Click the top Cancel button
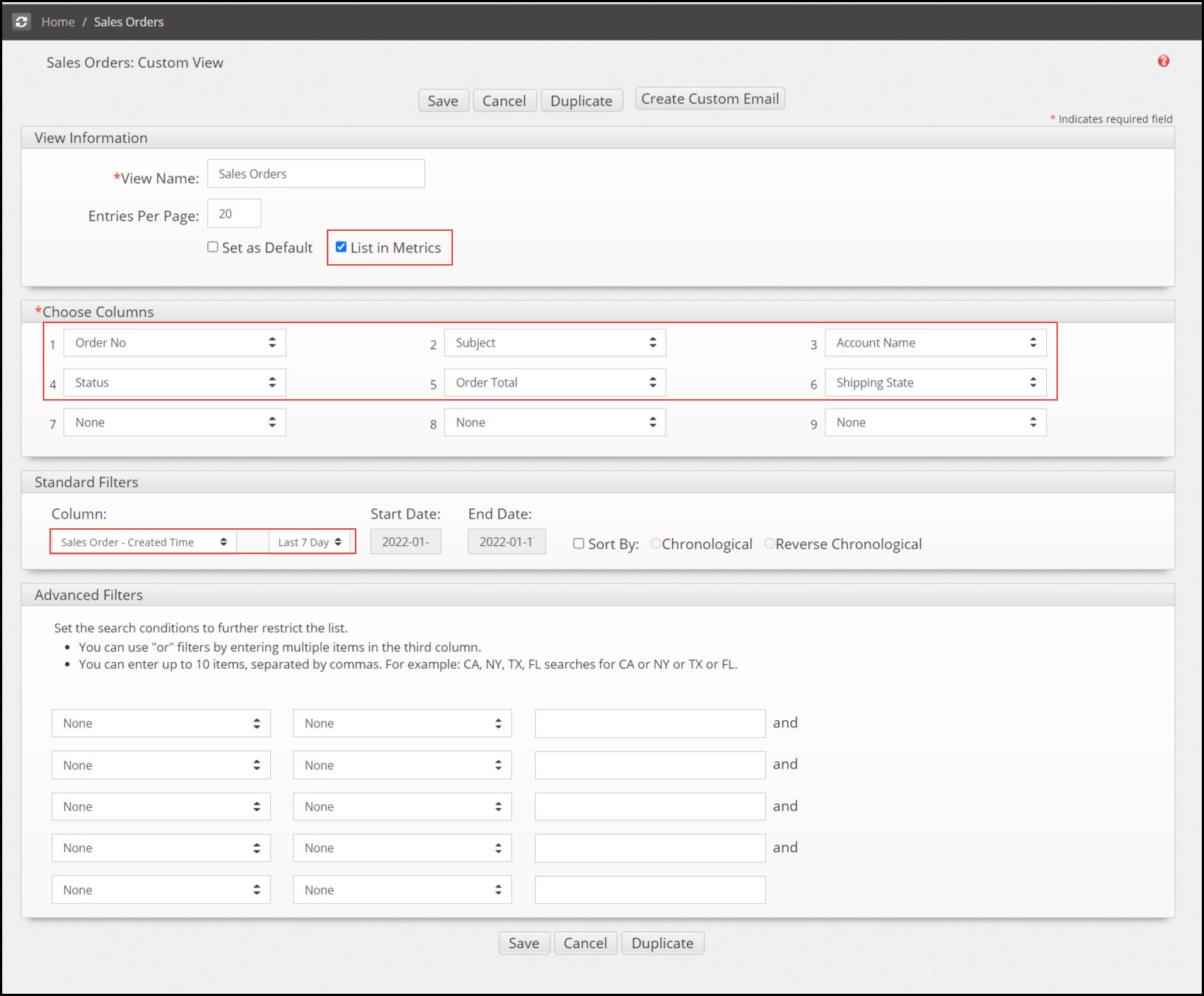 point(504,100)
